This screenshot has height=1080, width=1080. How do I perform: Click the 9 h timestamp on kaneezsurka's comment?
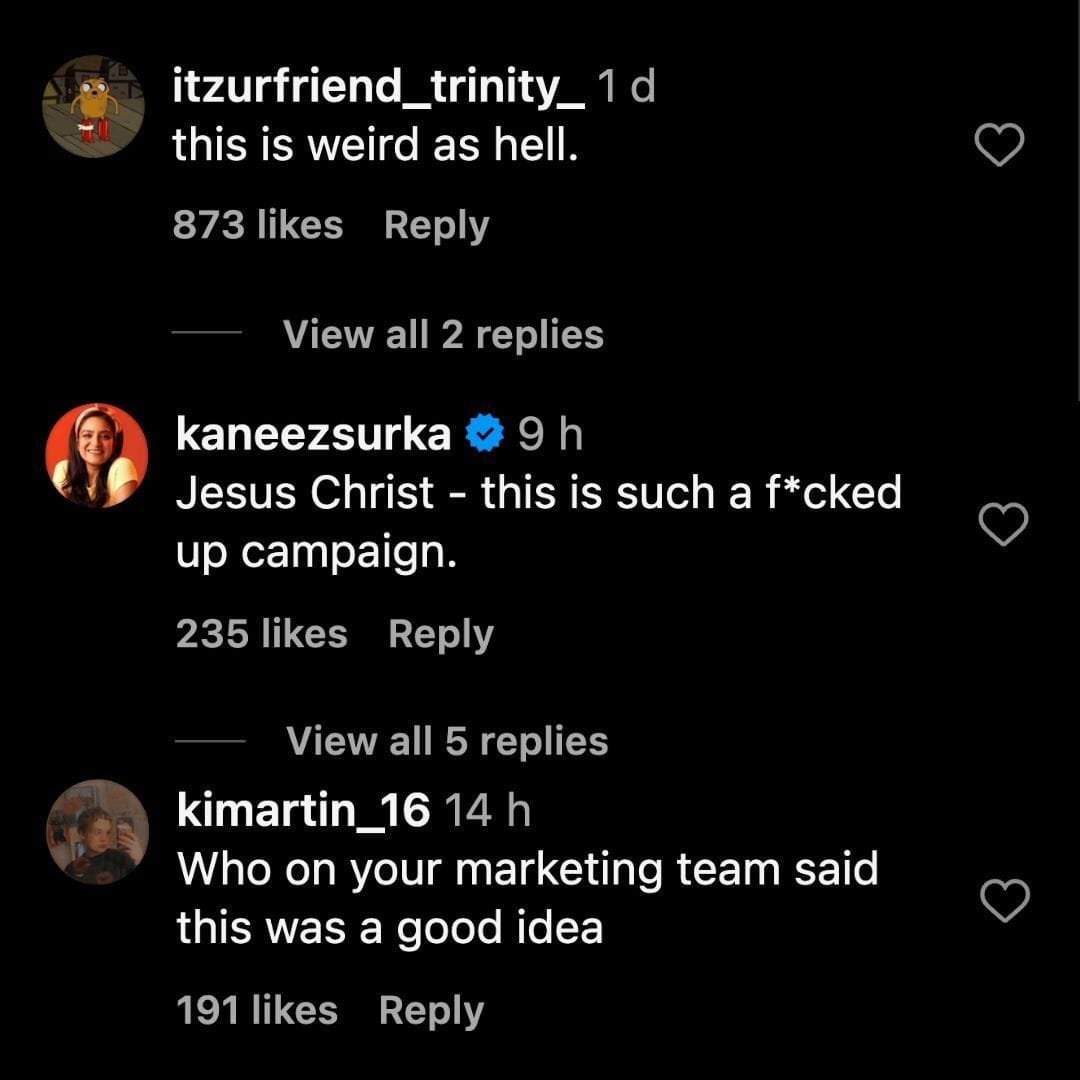coord(550,434)
